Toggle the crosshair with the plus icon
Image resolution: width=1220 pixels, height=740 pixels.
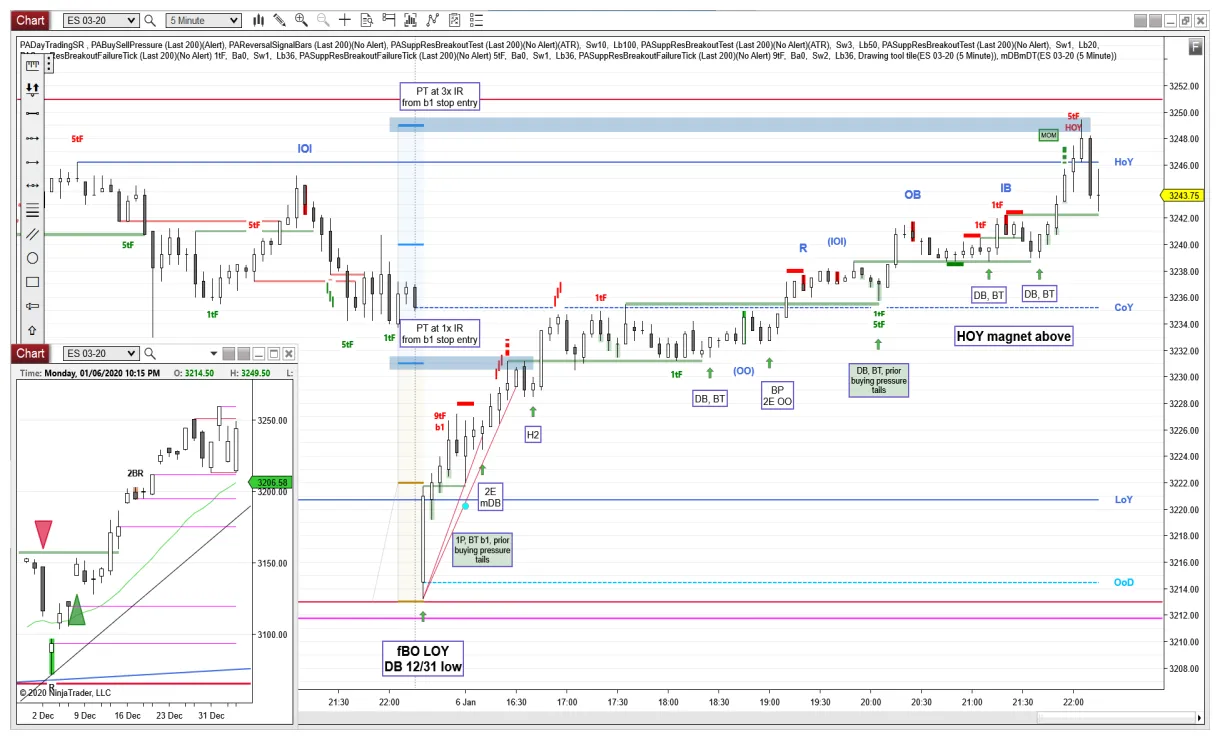tap(346, 20)
